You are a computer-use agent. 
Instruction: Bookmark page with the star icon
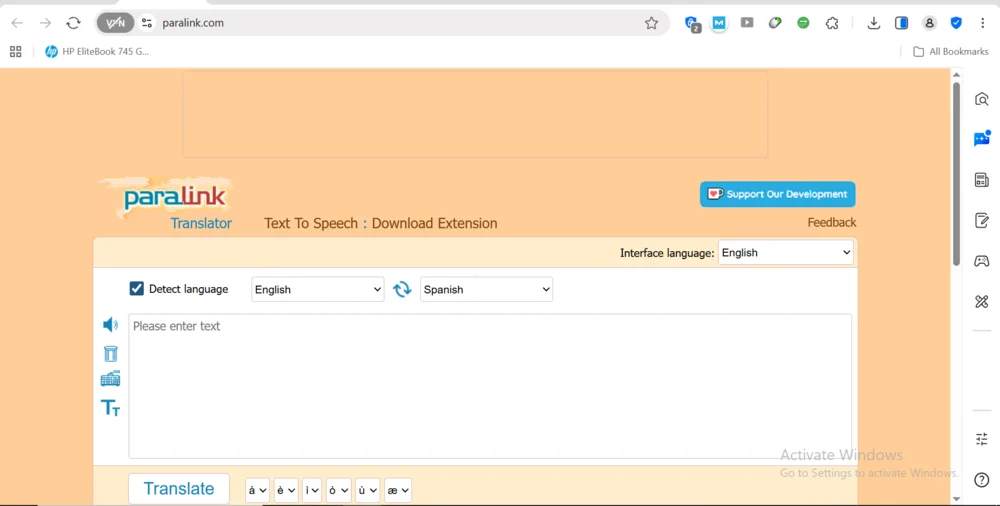[x=651, y=23]
